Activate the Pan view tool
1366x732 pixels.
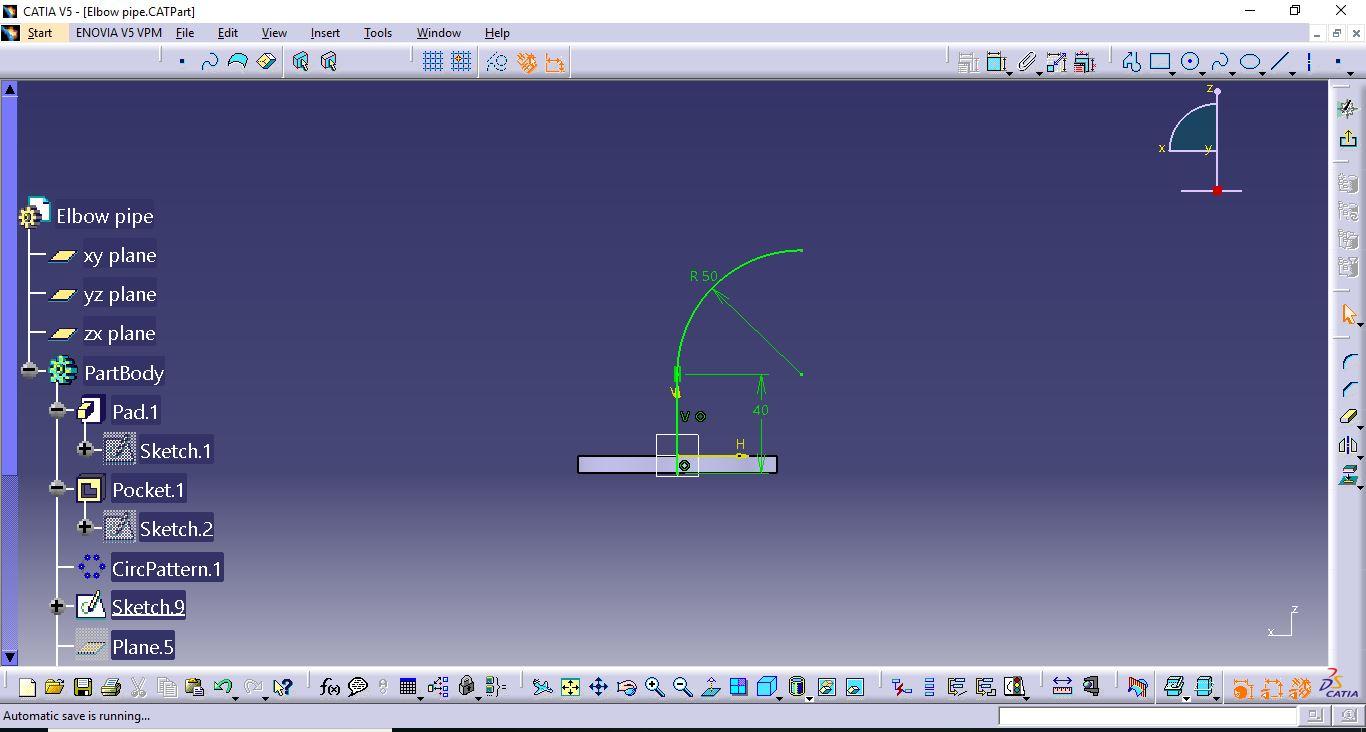(x=598, y=687)
